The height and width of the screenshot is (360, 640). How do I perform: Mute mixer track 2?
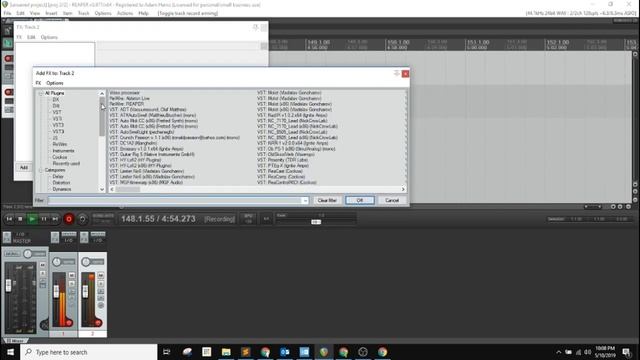(100, 276)
